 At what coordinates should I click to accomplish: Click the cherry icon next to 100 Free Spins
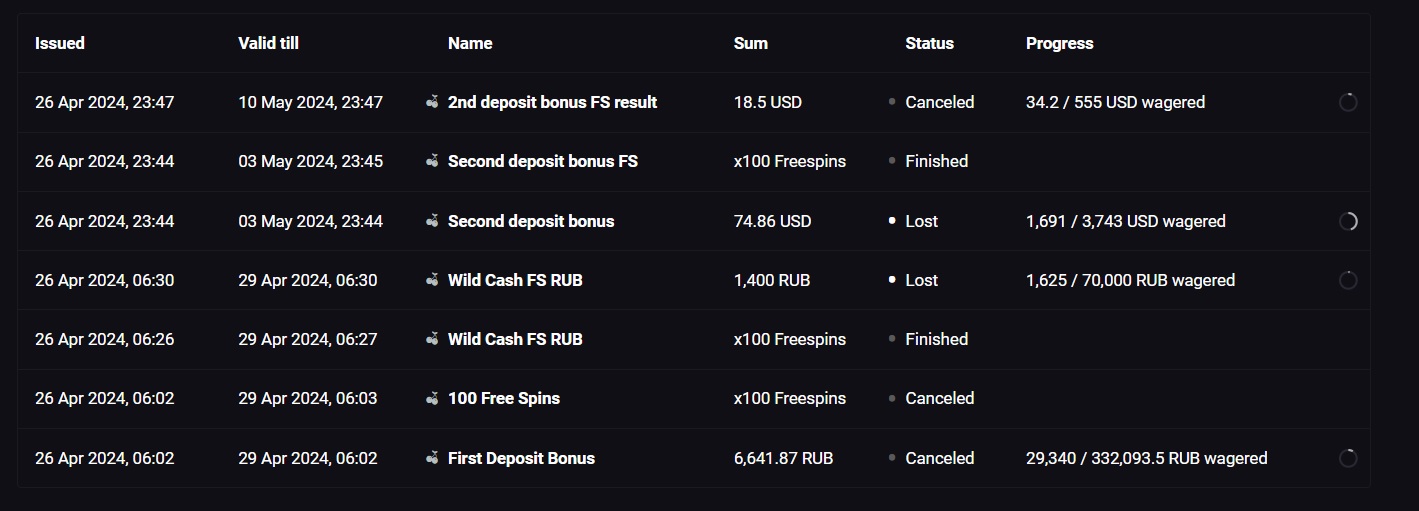point(432,398)
